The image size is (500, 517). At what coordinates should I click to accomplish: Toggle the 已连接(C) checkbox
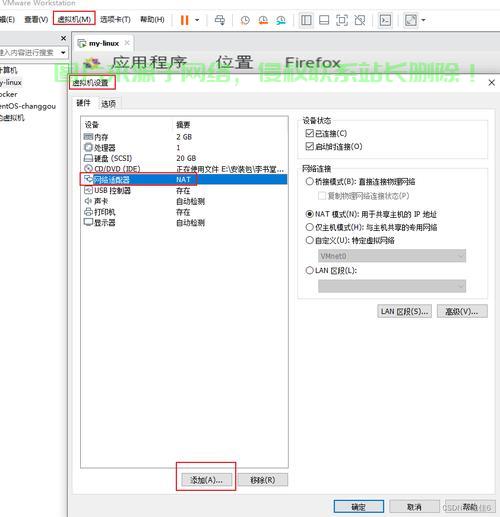tap(310, 133)
